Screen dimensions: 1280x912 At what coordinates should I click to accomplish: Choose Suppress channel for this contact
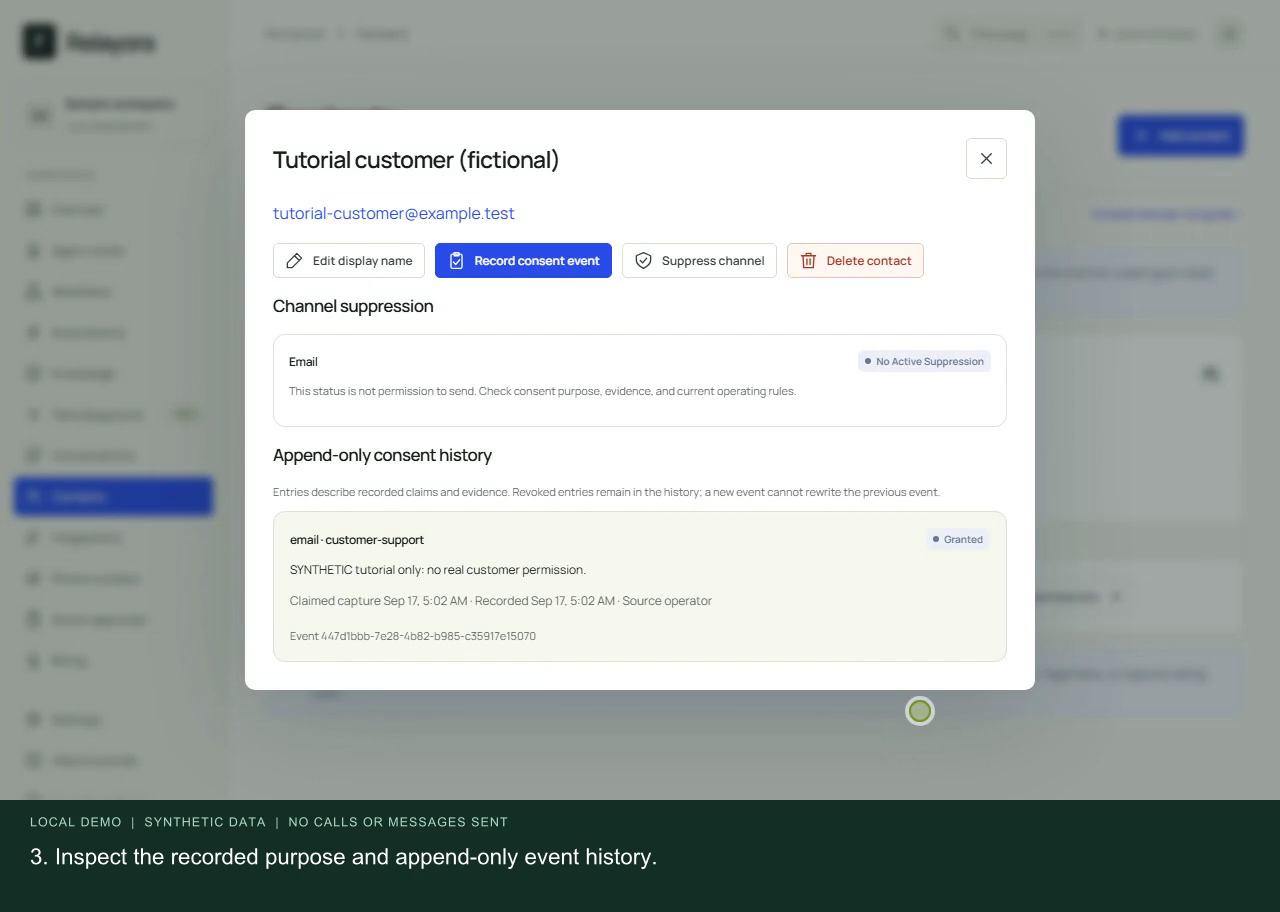click(699, 261)
